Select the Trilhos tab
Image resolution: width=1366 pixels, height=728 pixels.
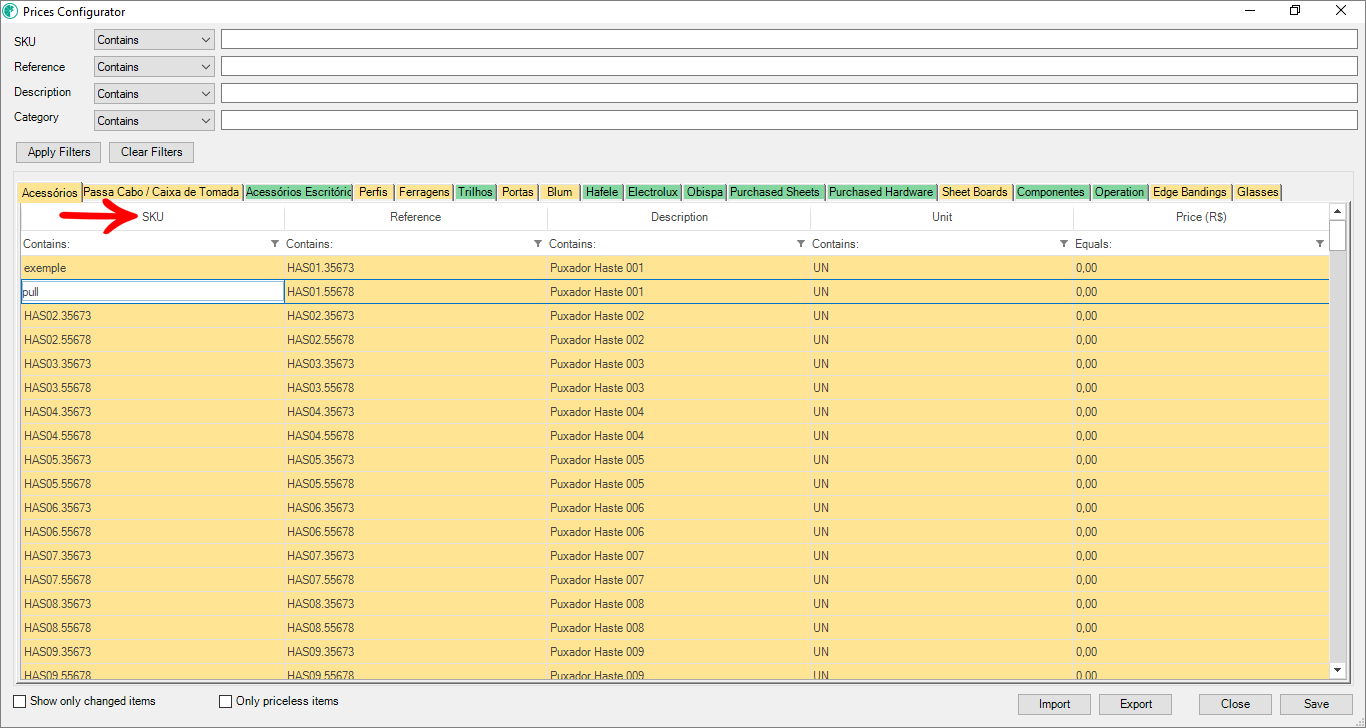tap(475, 192)
